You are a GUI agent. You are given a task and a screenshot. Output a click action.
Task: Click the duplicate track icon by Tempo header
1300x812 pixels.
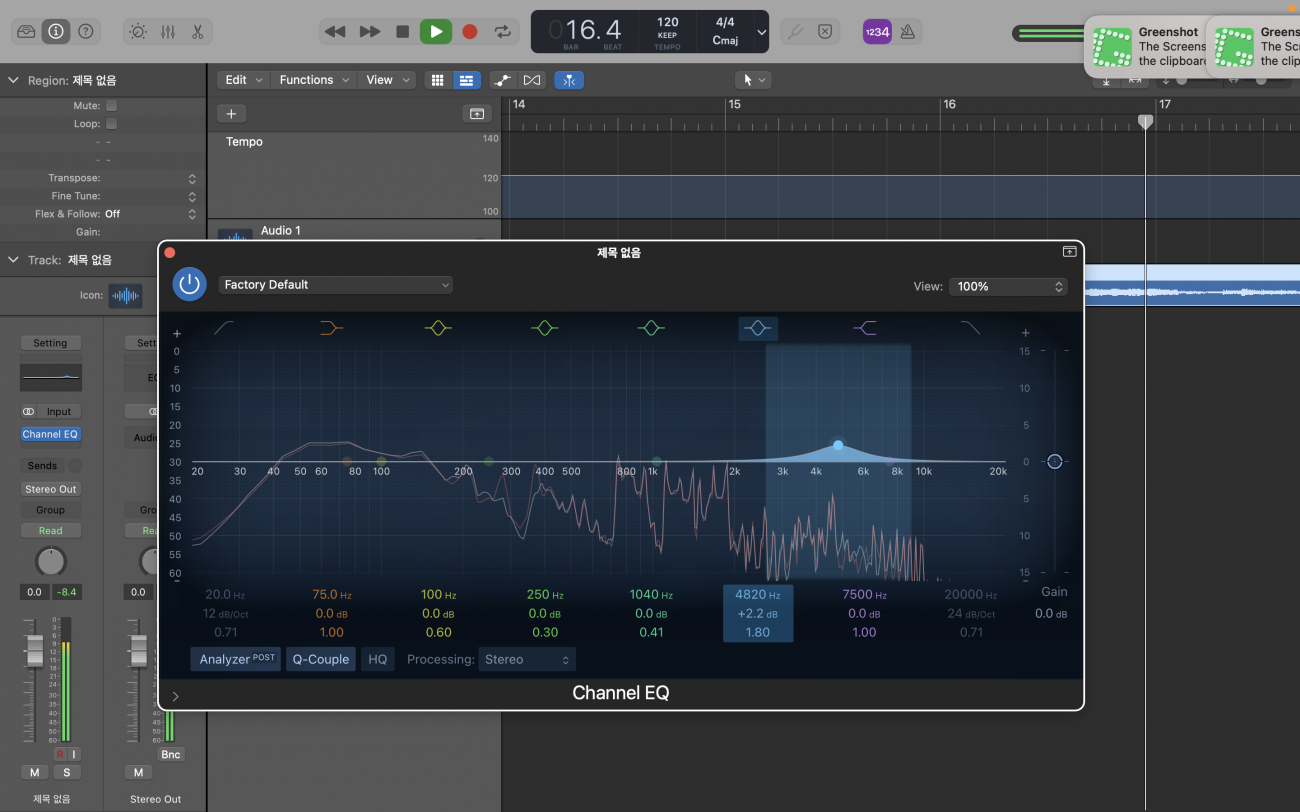coord(477,114)
